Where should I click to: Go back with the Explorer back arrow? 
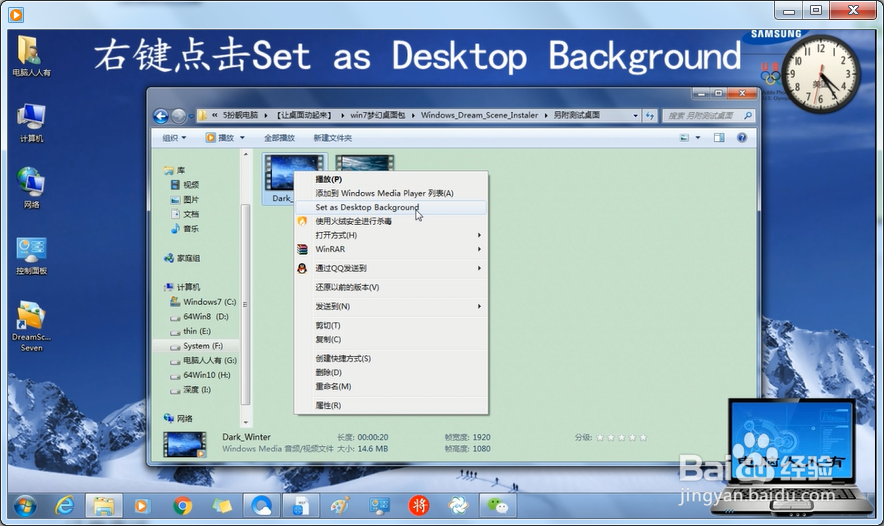(161, 116)
